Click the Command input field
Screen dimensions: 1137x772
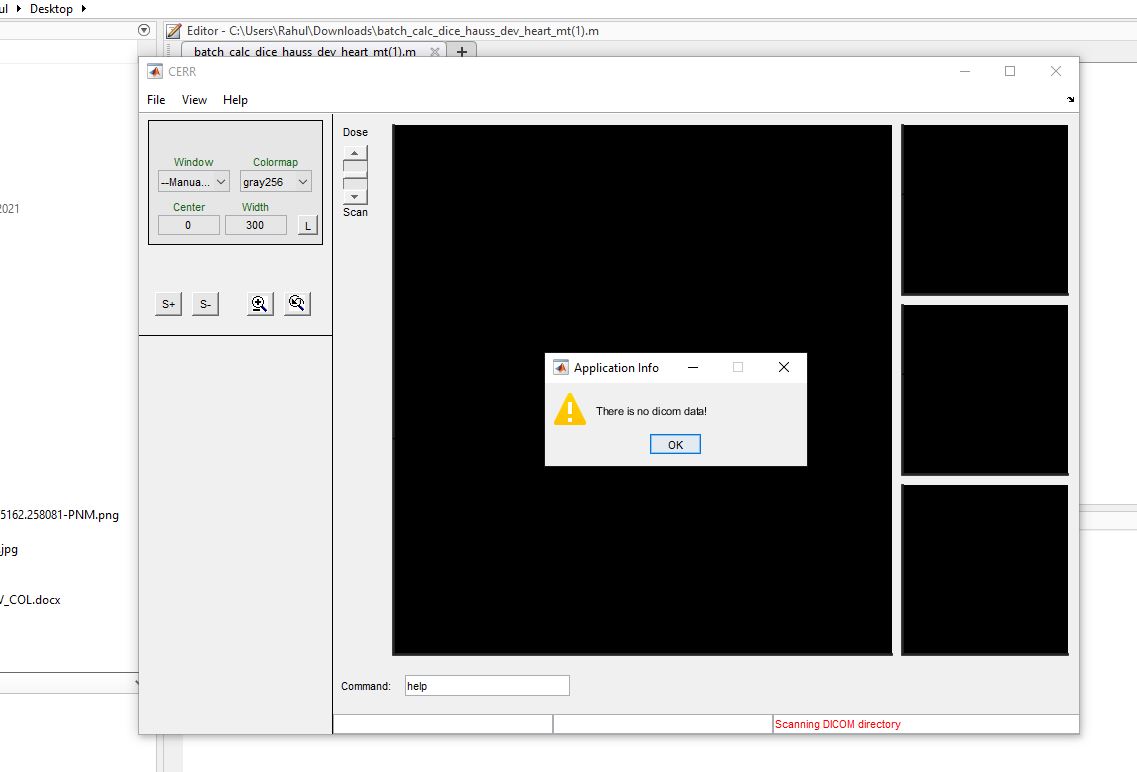[487, 686]
